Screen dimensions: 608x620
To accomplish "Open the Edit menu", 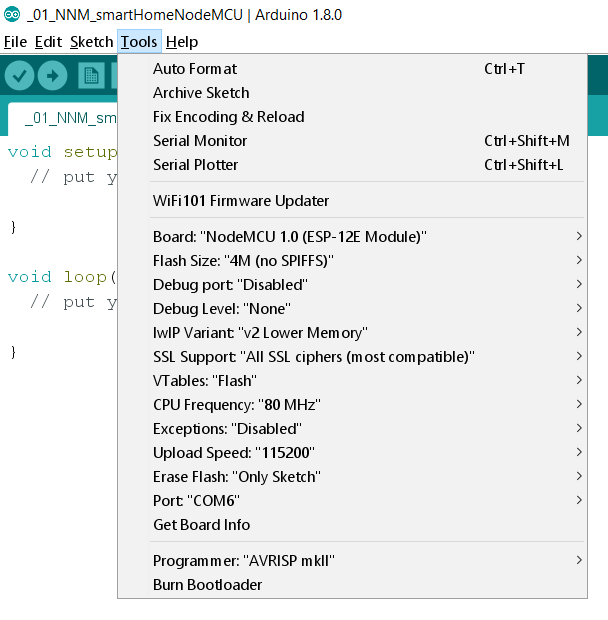I will tap(48, 42).
